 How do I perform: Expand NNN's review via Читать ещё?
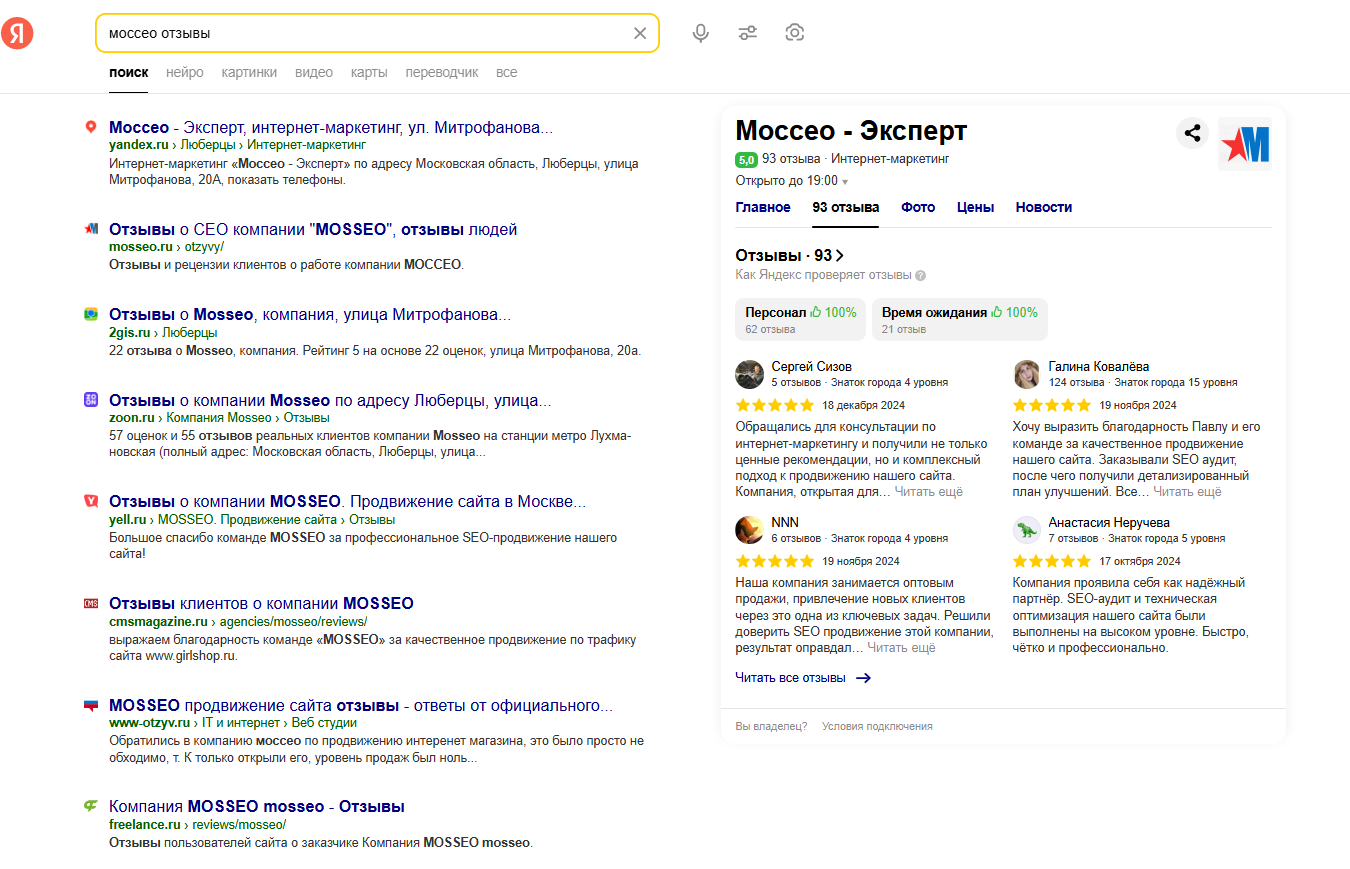click(x=901, y=648)
